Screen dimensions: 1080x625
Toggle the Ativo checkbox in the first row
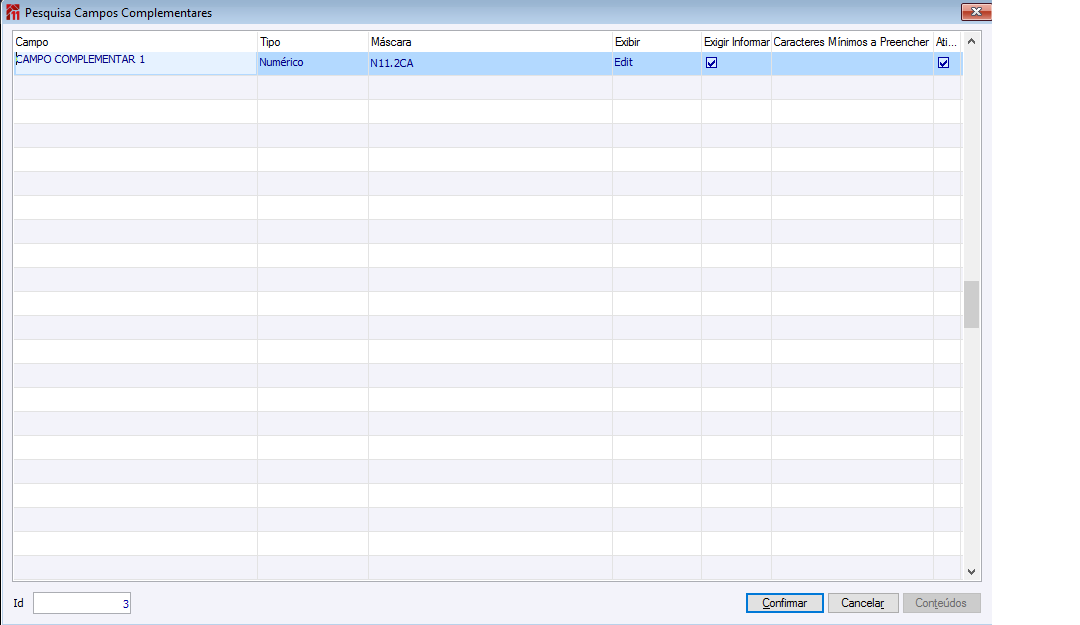tap(944, 63)
